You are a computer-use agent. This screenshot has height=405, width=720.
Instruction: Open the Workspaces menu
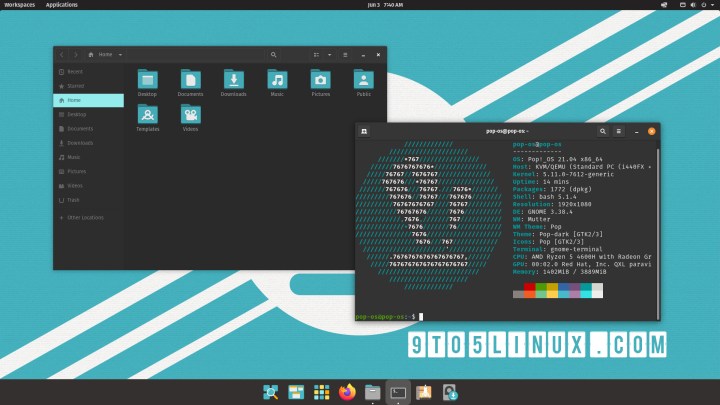click(x=19, y=5)
